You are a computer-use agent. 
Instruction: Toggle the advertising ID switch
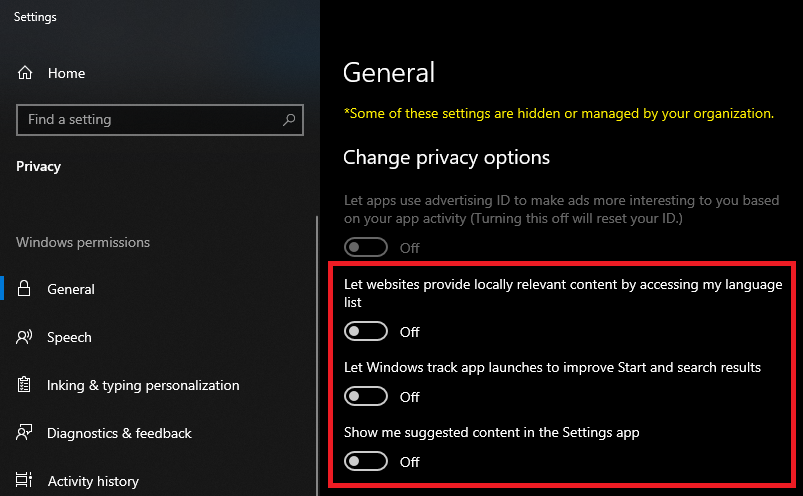coord(365,248)
